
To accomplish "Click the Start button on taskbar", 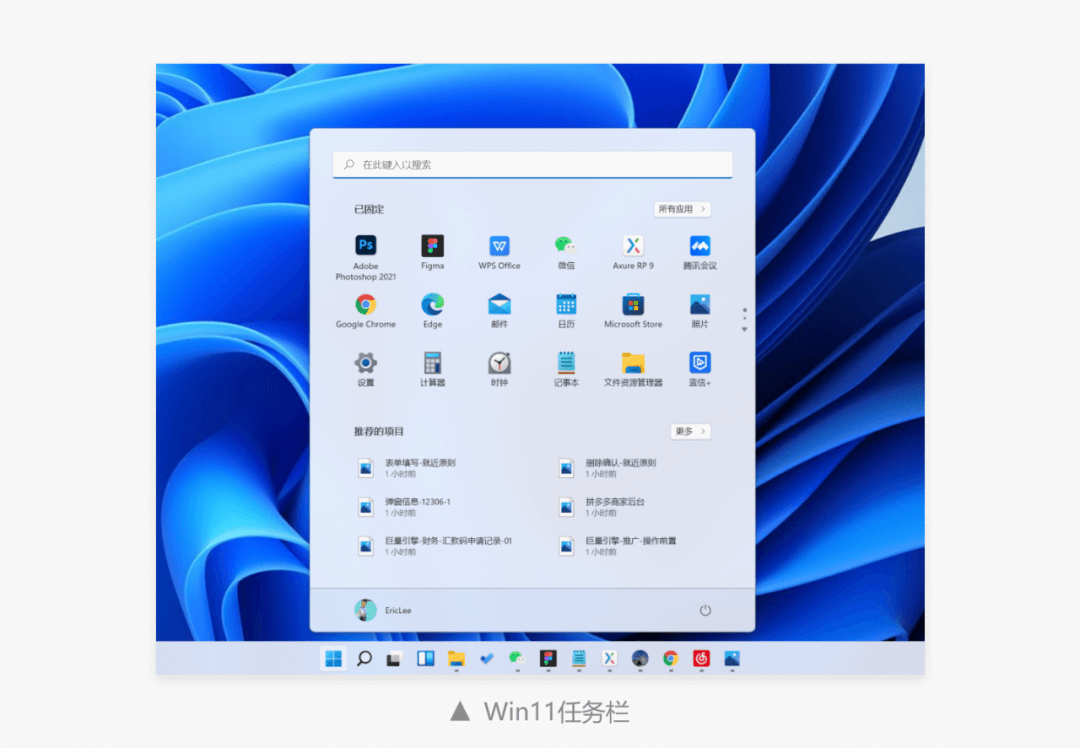I will (x=333, y=658).
